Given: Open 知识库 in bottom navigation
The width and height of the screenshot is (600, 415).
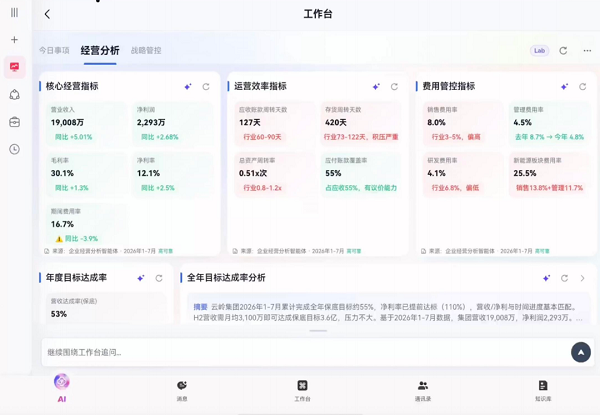Looking at the screenshot, I should [x=543, y=391].
